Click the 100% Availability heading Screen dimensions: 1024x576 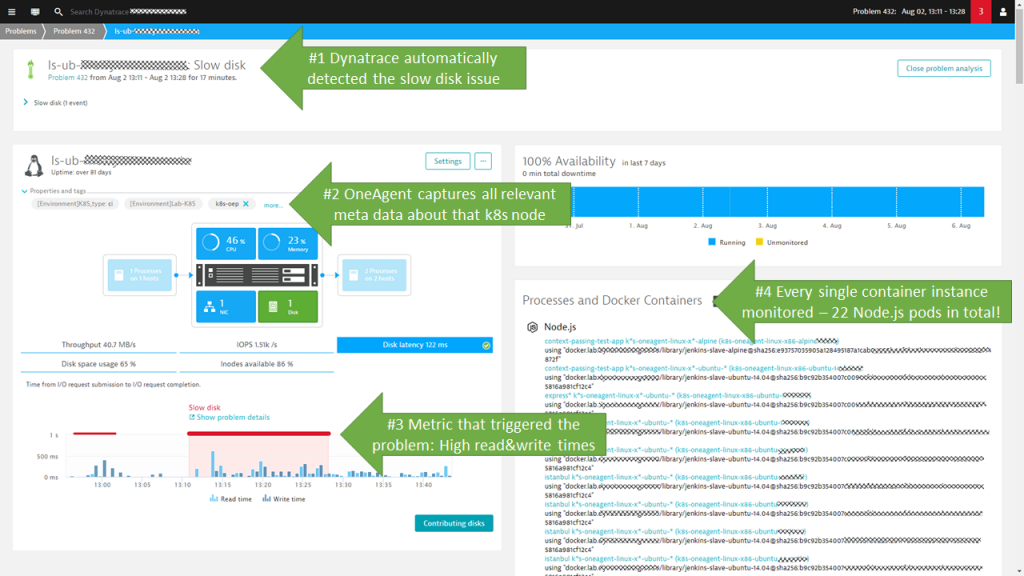point(569,161)
